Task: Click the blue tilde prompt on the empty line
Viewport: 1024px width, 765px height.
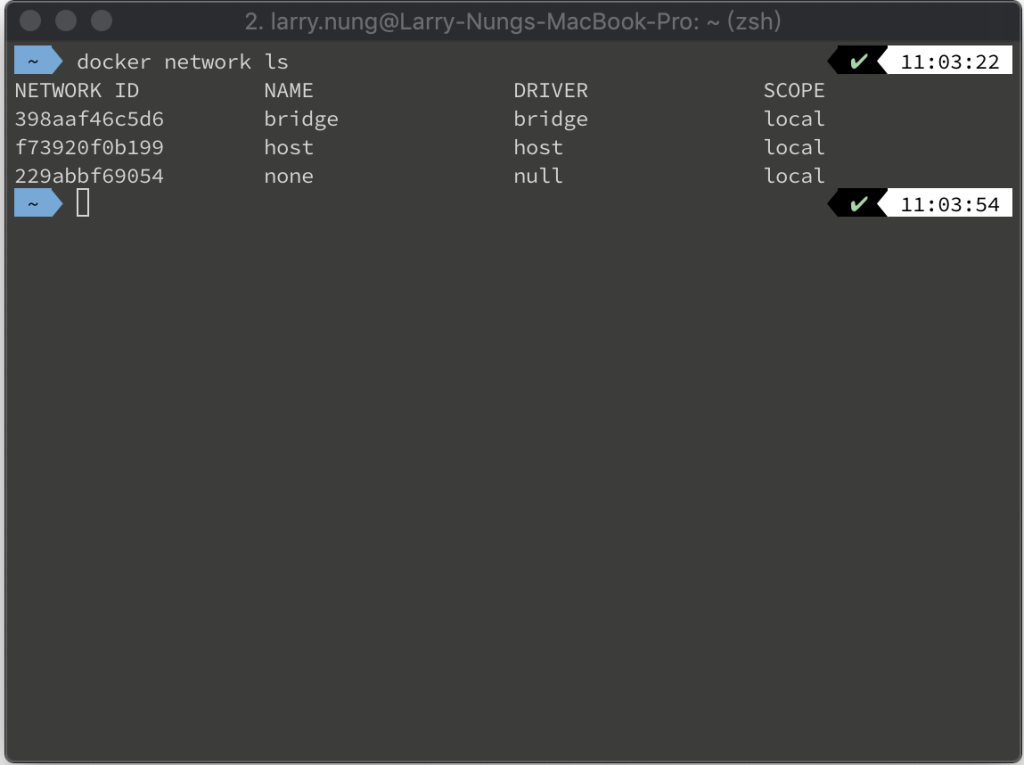Action: pos(38,204)
